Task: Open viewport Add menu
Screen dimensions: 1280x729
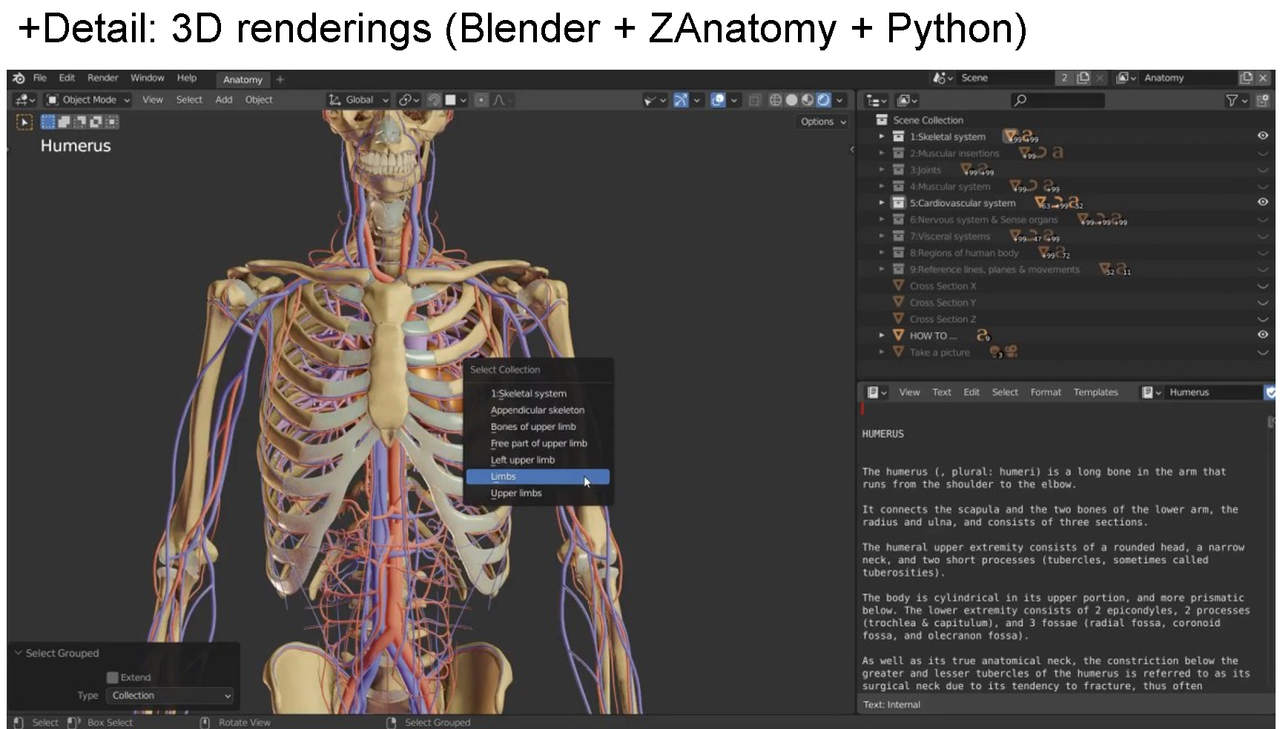Action: pos(224,100)
